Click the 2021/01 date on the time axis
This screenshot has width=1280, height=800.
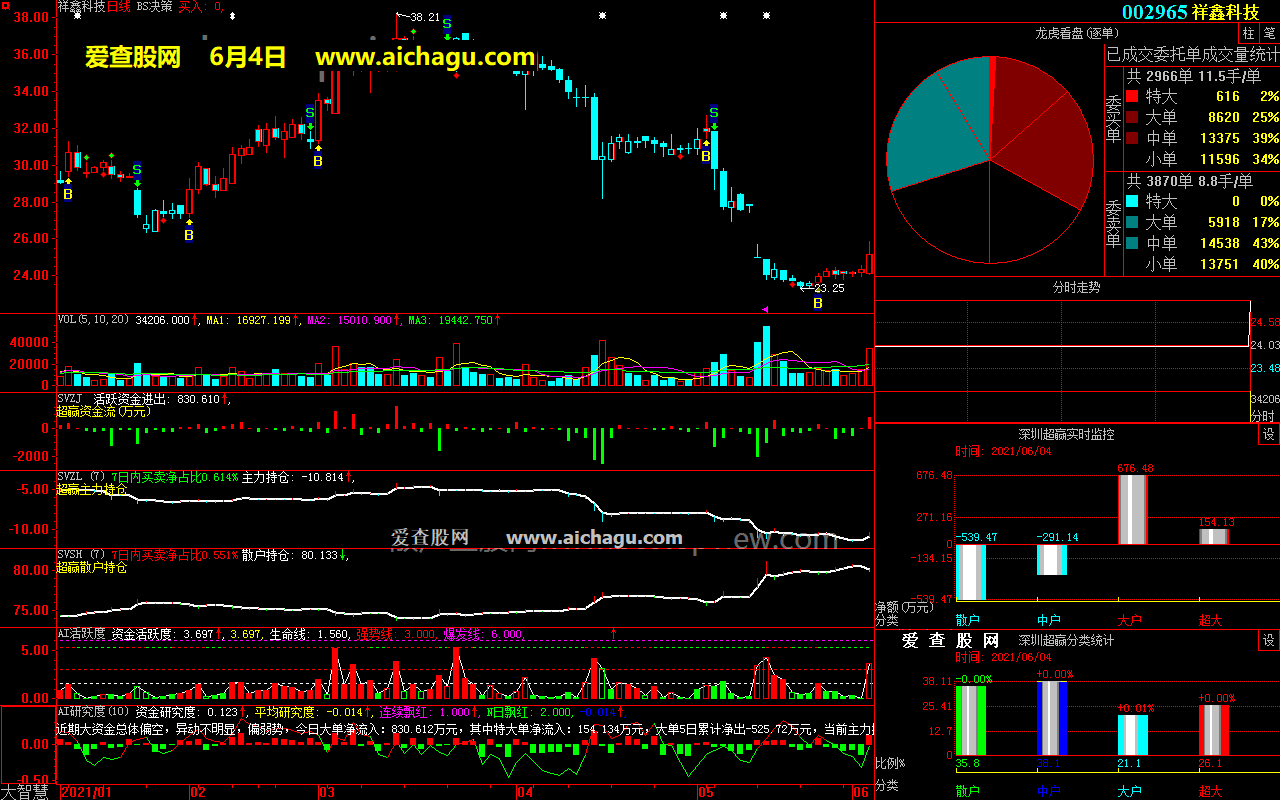[x=86, y=792]
